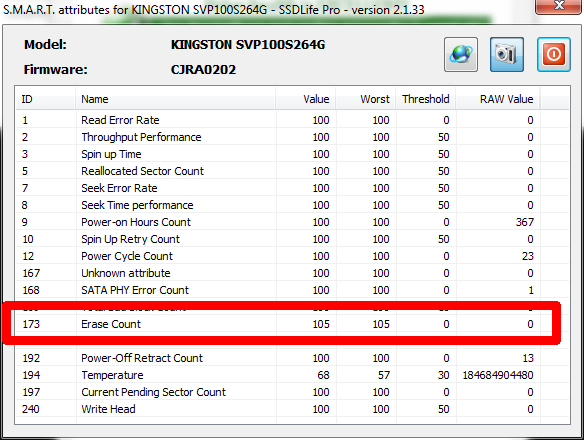The width and height of the screenshot is (584, 440).
Task: Close the S.M.A.R.T. attributes window
Action: click(558, 6)
